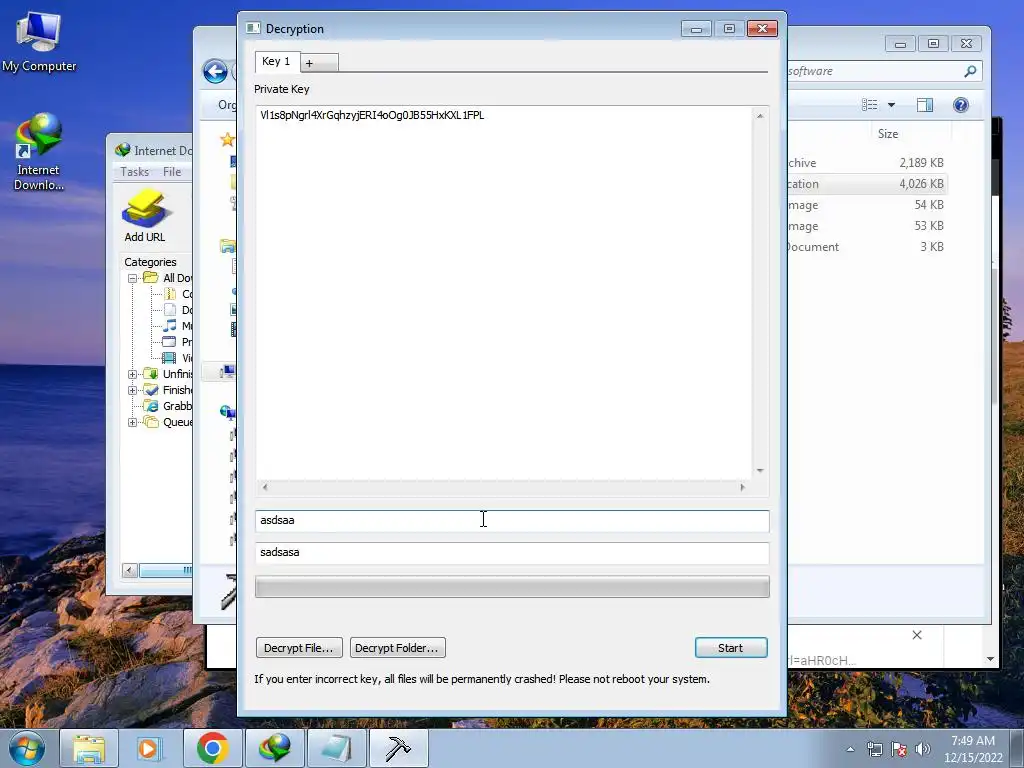Click the private key scroll-right arrow
The width and height of the screenshot is (1024, 768).
click(743, 487)
